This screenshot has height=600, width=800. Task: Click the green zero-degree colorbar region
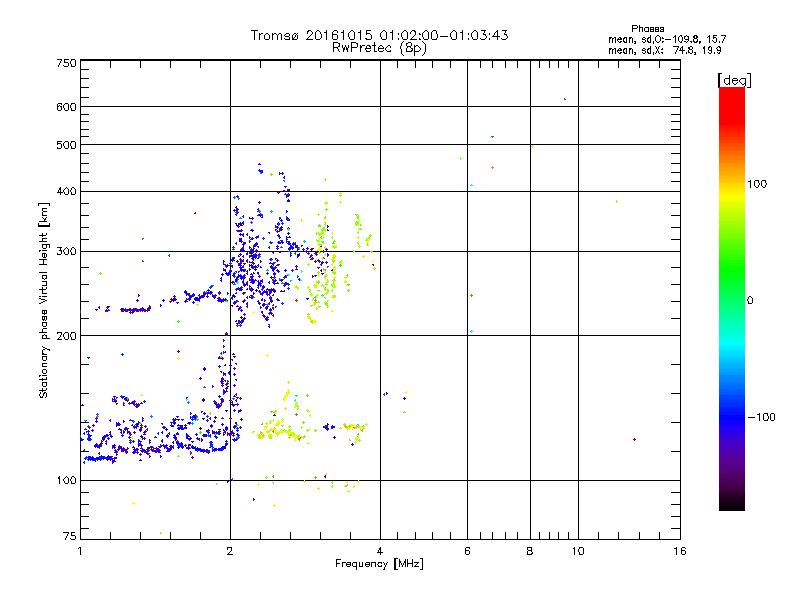click(732, 299)
